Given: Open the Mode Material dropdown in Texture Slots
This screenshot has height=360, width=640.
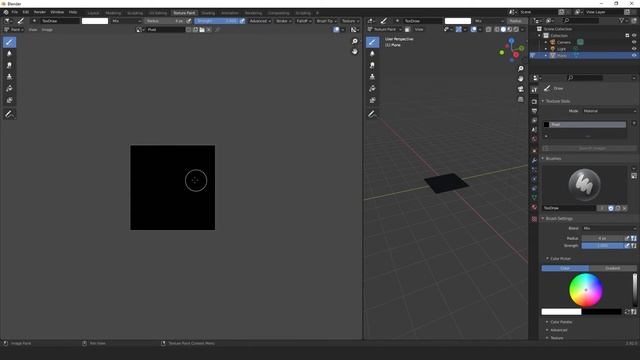Looking at the screenshot, I should click(609, 111).
